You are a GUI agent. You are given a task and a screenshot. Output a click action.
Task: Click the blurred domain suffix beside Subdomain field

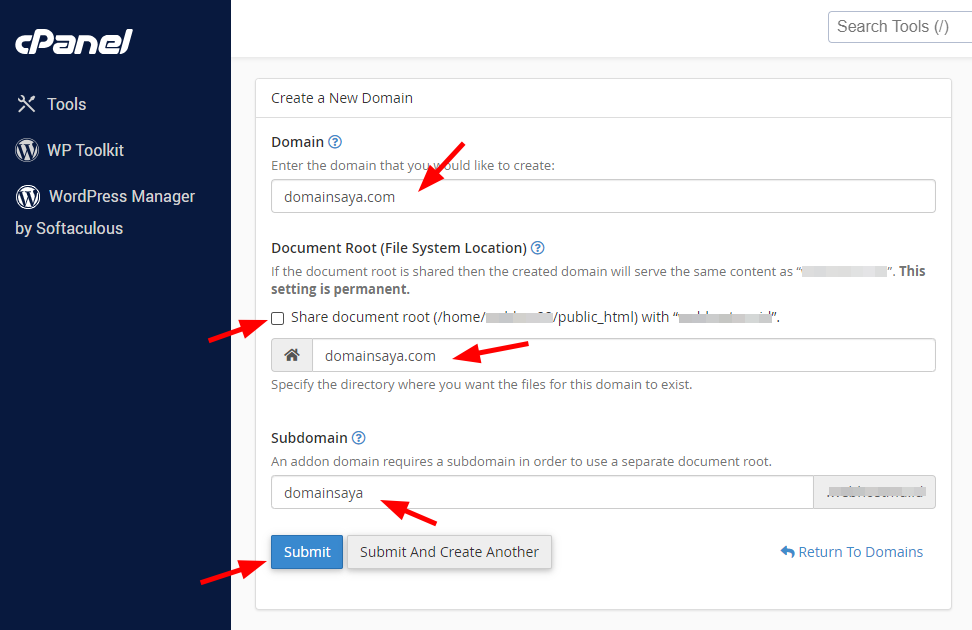coord(875,492)
